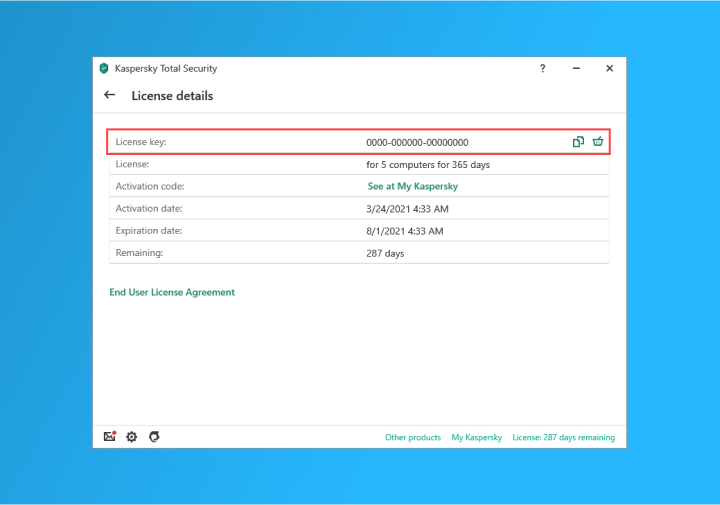
Task: Open Settings via the gear icon
Action: [131, 437]
